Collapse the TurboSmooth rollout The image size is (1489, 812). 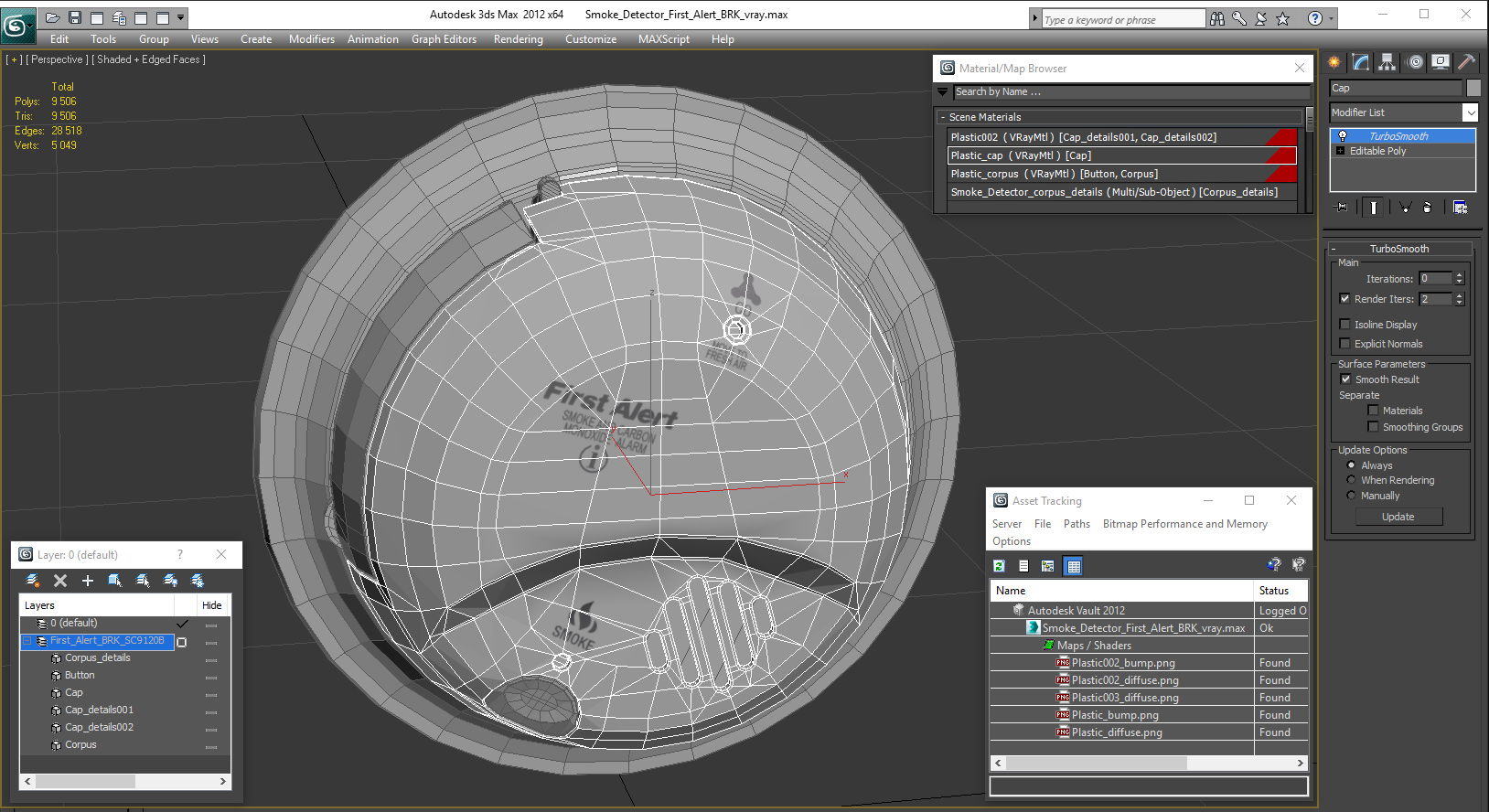1334,249
